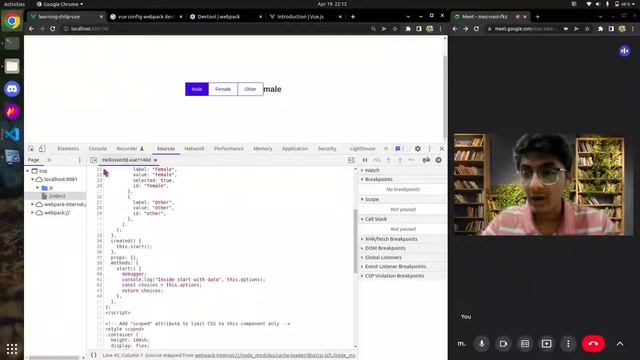Leave the call in the Meet window
This screenshot has width=640, height=360.
click(x=593, y=344)
